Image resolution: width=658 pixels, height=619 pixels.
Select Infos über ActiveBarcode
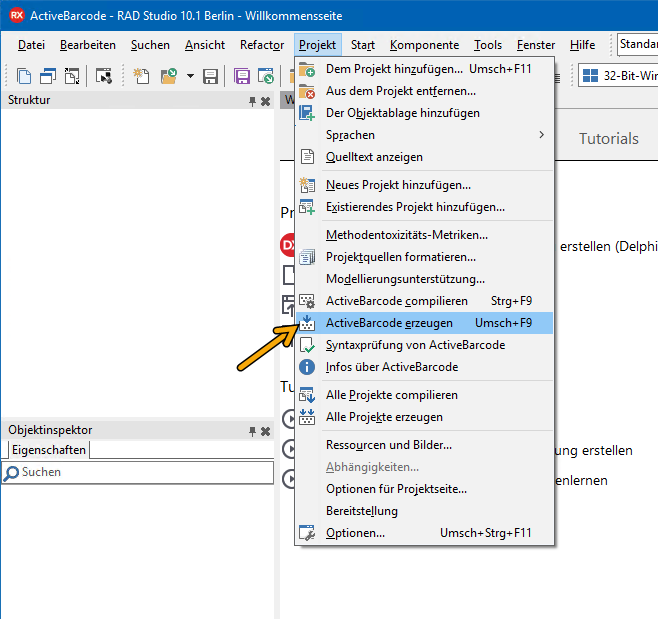coord(424,367)
